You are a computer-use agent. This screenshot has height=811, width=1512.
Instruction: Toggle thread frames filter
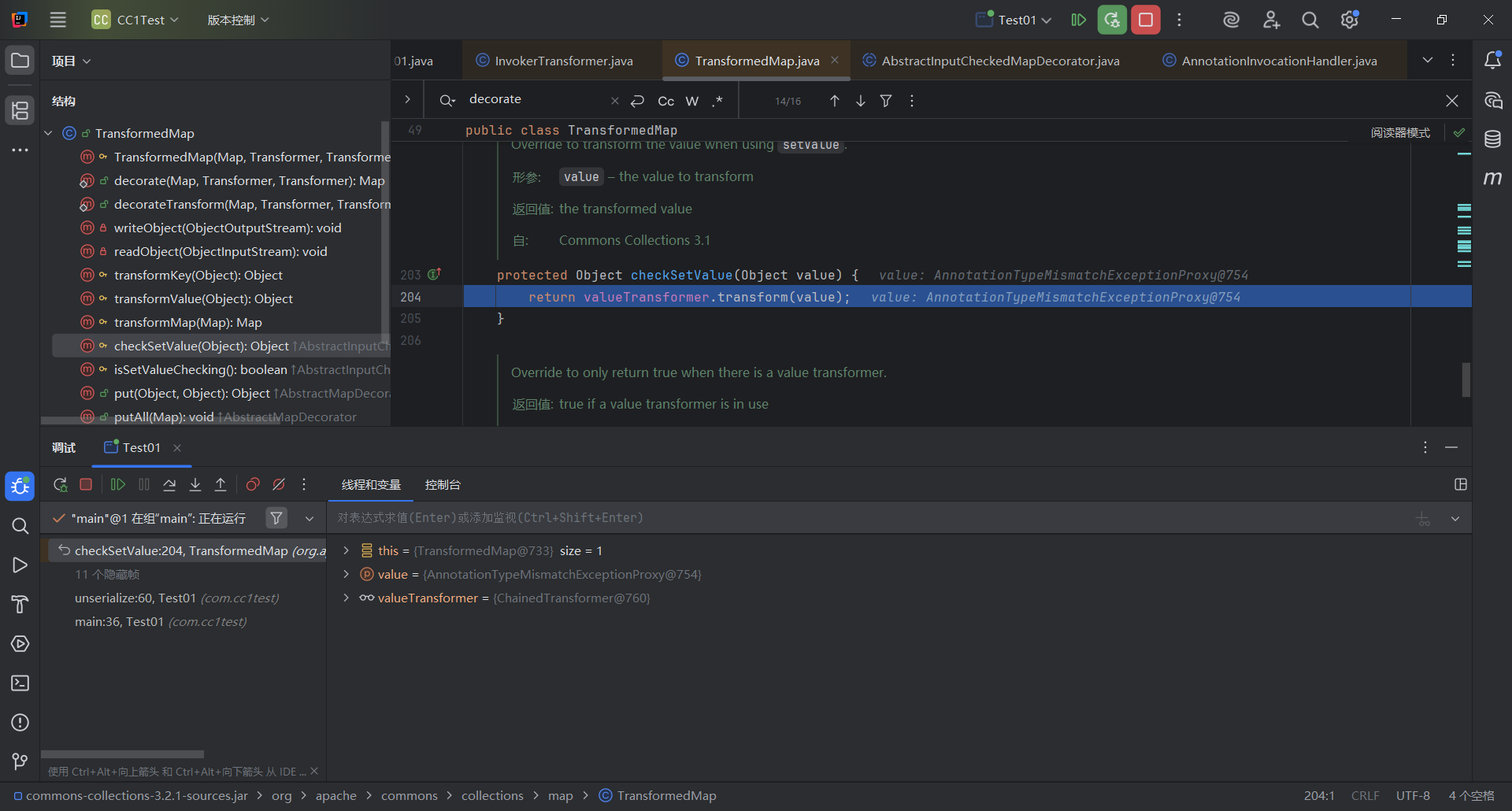276,517
